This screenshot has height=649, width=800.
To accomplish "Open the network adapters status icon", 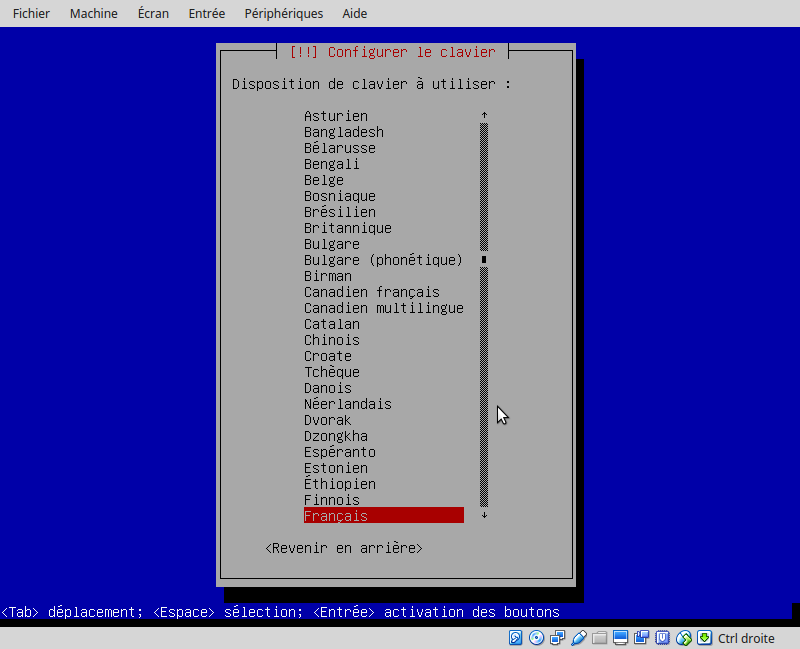I will [557, 638].
